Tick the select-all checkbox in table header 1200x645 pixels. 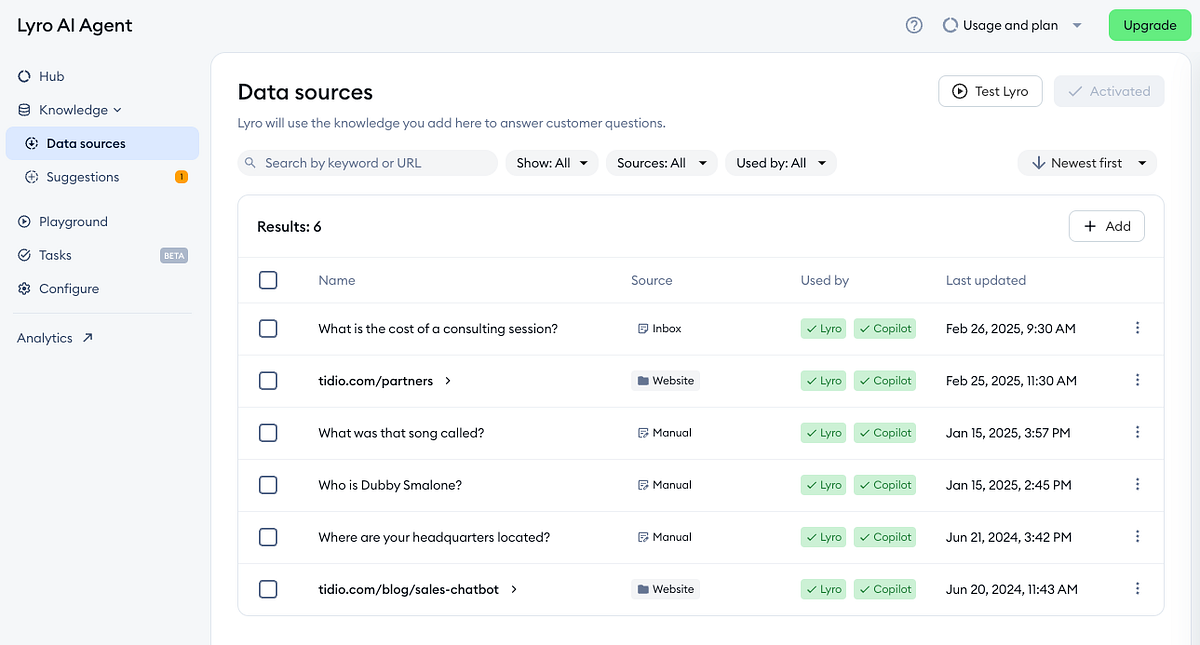click(x=268, y=280)
